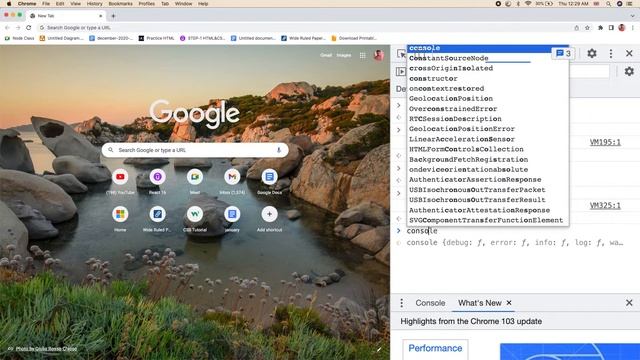640x360 pixels.
Task: Open console settings gear icon
Action: (x=629, y=71)
